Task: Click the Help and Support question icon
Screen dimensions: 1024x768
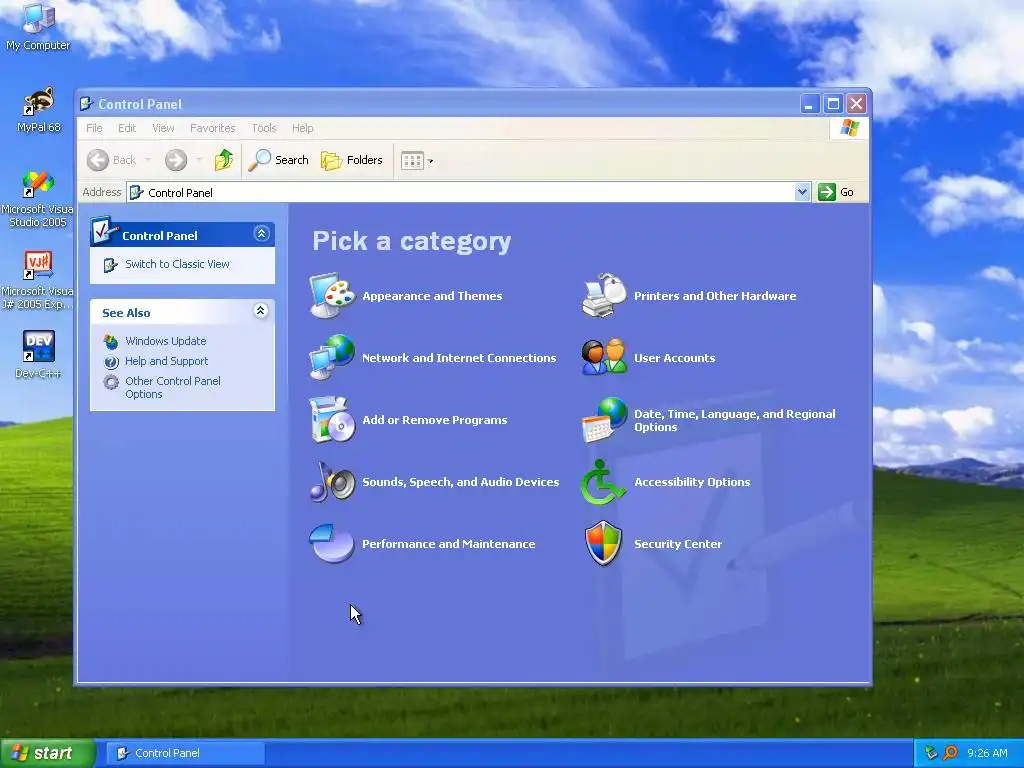Action: 111,362
